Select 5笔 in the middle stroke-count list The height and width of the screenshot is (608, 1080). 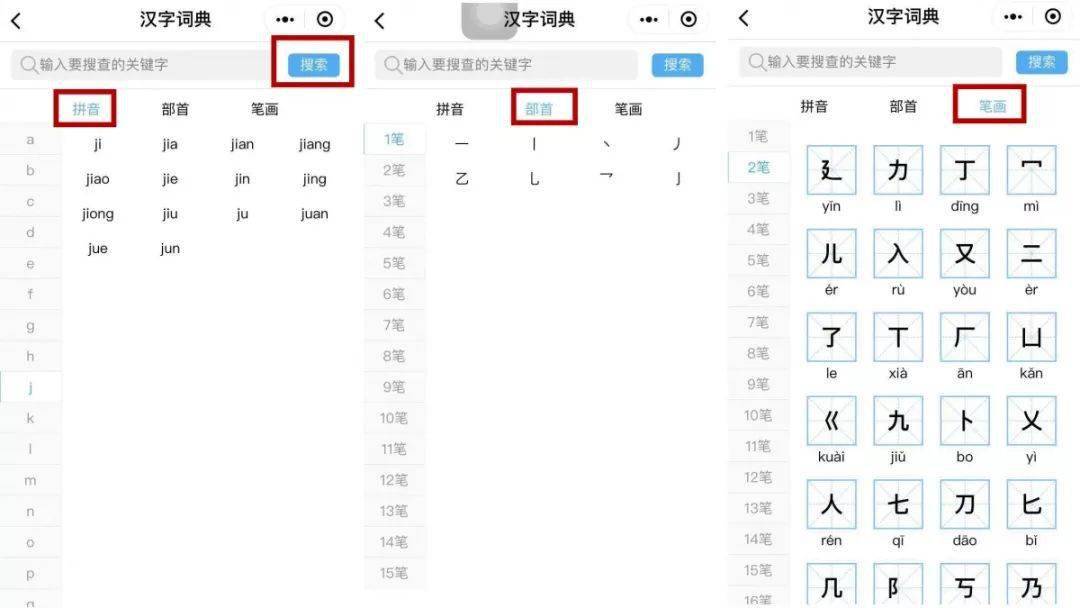(394, 263)
